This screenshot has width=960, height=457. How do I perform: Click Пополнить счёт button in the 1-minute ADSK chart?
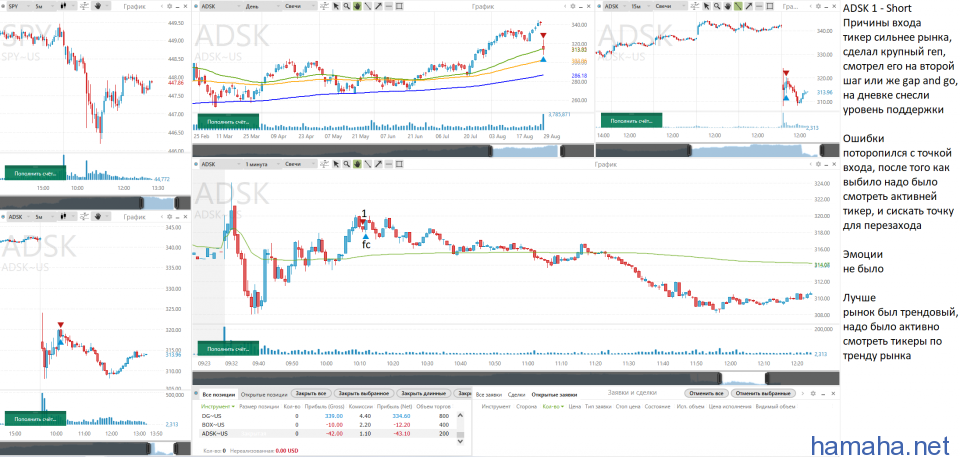pyautogui.click(x=228, y=349)
